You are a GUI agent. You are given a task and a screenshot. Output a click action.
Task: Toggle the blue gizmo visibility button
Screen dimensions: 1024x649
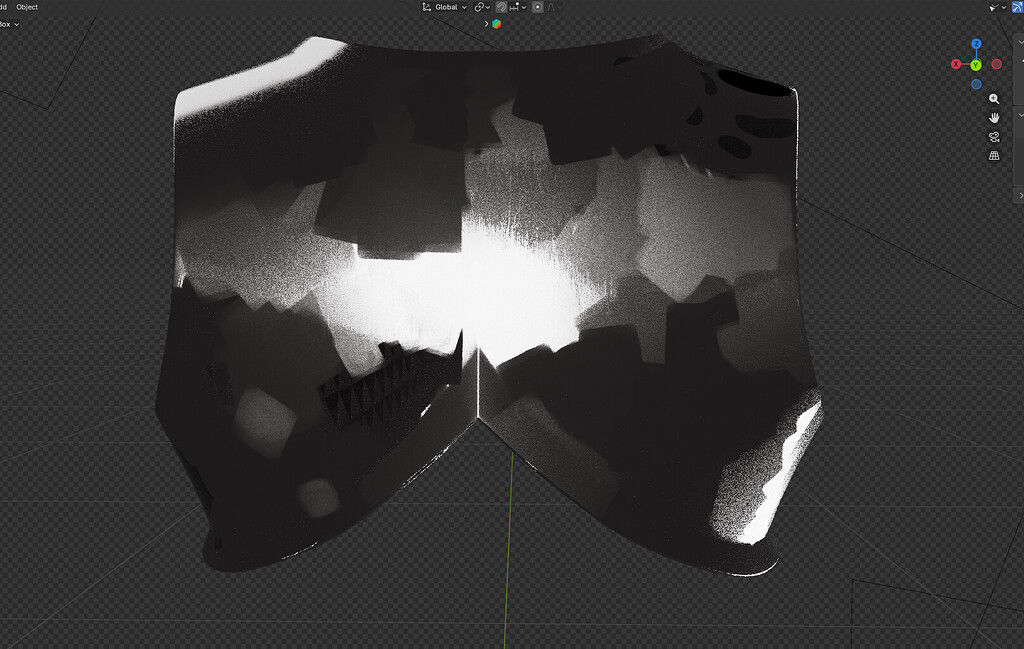[x=1017, y=7]
